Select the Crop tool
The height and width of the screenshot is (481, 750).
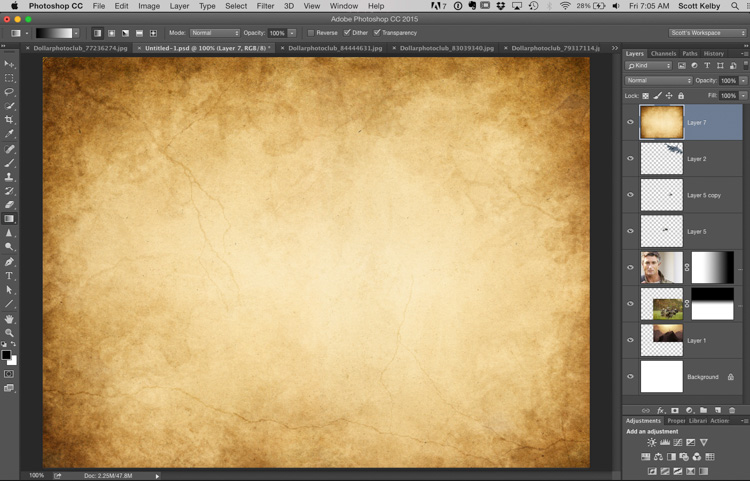pyautogui.click(x=10, y=119)
